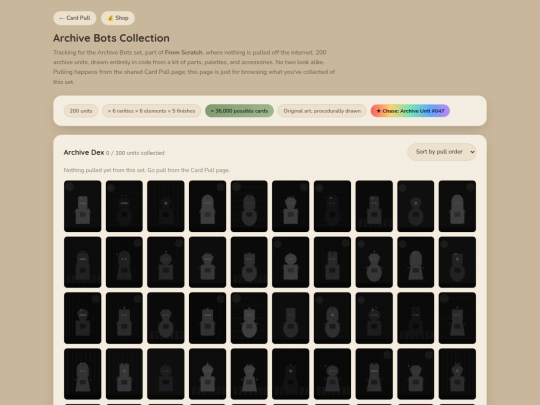The image size is (540, 405).
Task: Select seventh locked card in second row
Action: pos(332,262)
